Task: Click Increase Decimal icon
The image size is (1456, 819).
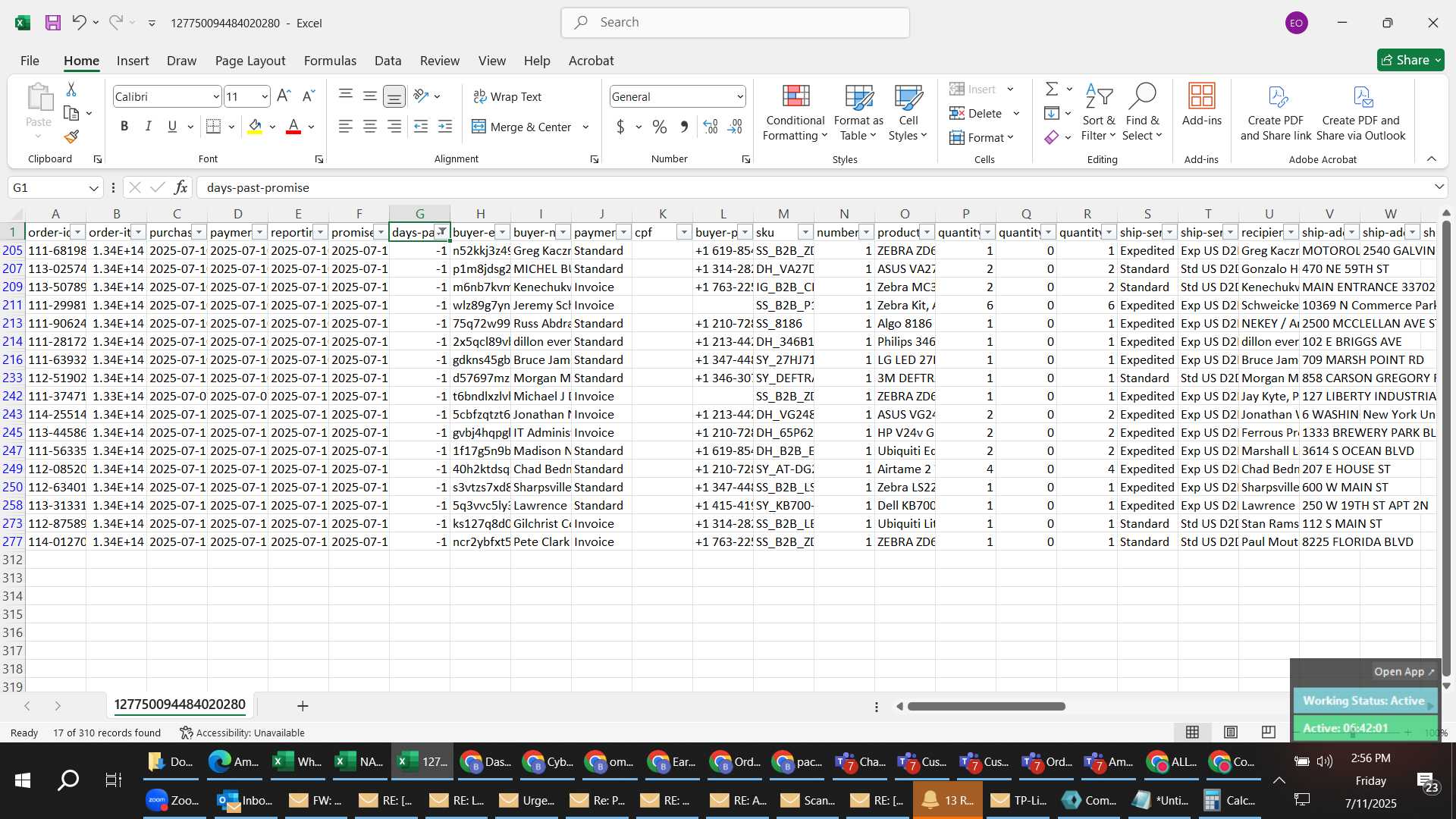Action: point(711,127)
